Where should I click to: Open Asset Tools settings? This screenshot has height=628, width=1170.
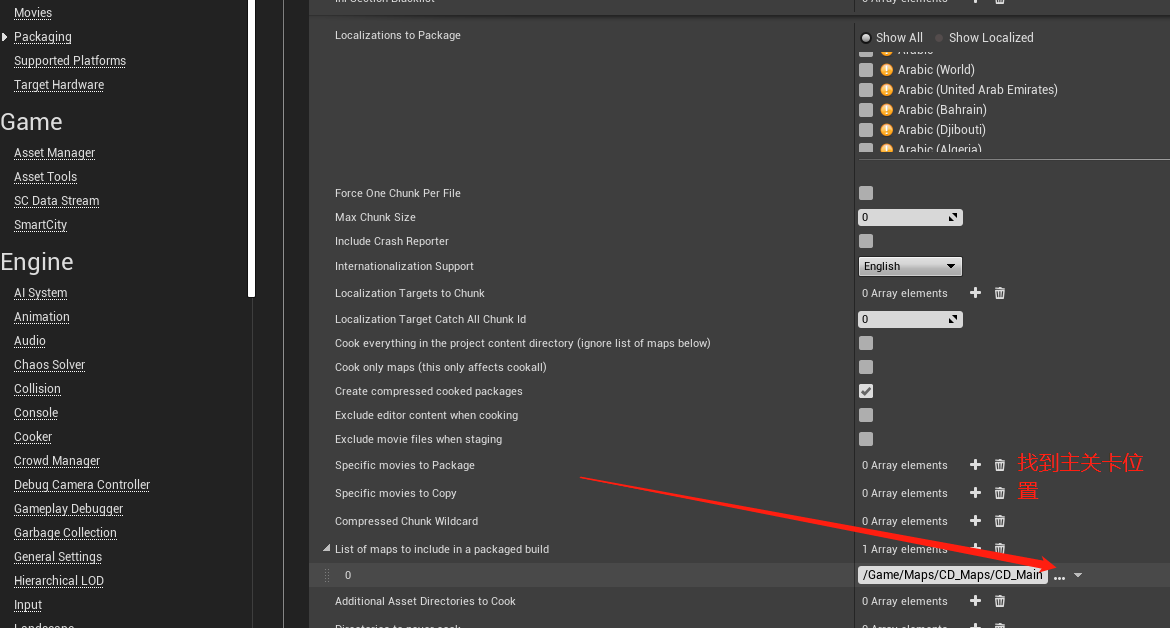[x=46, y=177]
